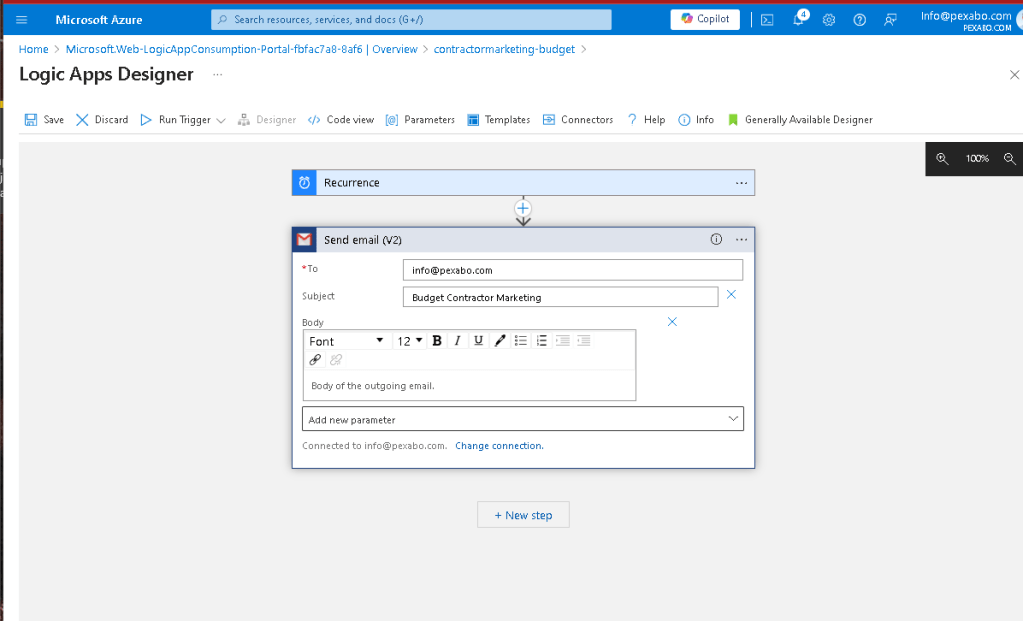Open the Font dropdown
This screenshot has height=621, width=1023.
346,341
